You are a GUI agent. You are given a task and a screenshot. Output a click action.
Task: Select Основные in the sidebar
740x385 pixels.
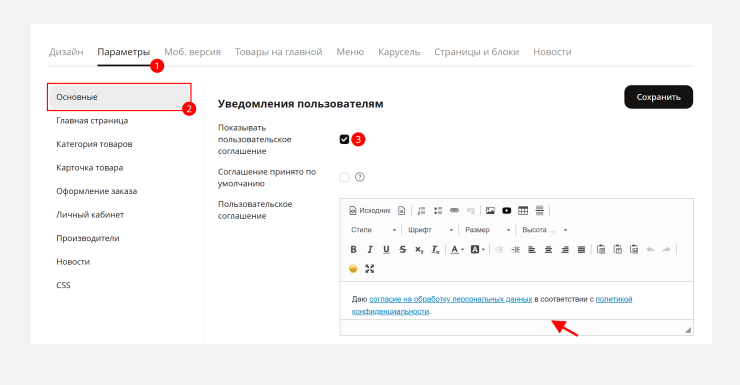pos(119,97)
